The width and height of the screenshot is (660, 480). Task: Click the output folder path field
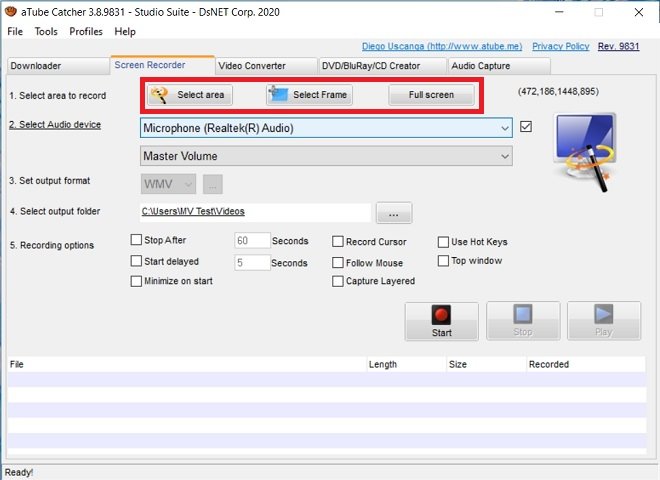coord(255,212)
